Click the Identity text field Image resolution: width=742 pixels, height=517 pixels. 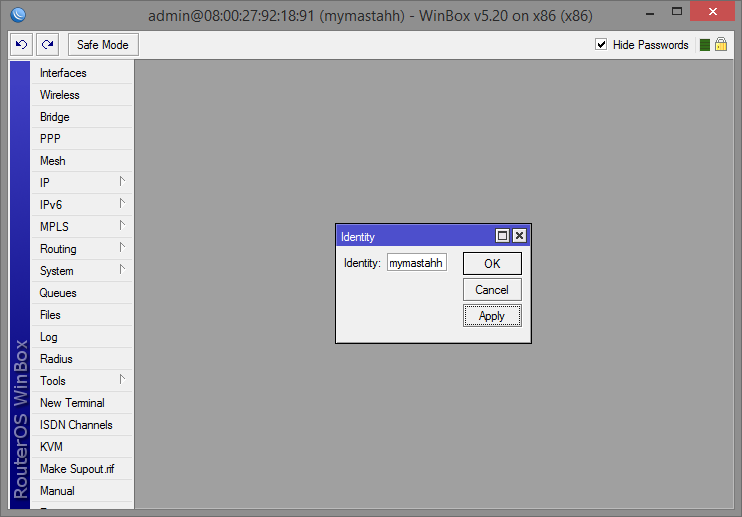click(x=416, y=263)
